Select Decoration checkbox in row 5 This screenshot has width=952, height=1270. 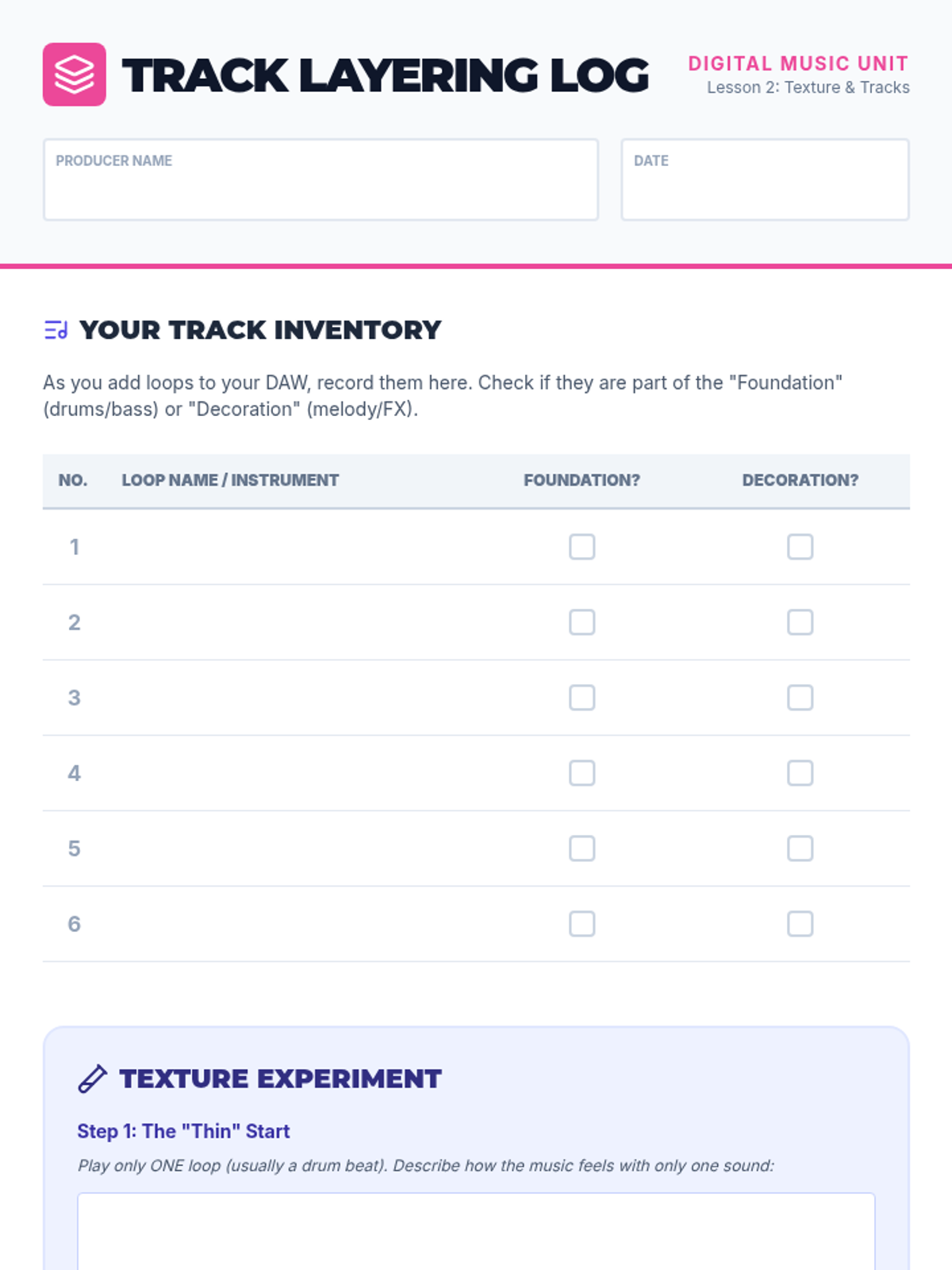coord(800,849)
